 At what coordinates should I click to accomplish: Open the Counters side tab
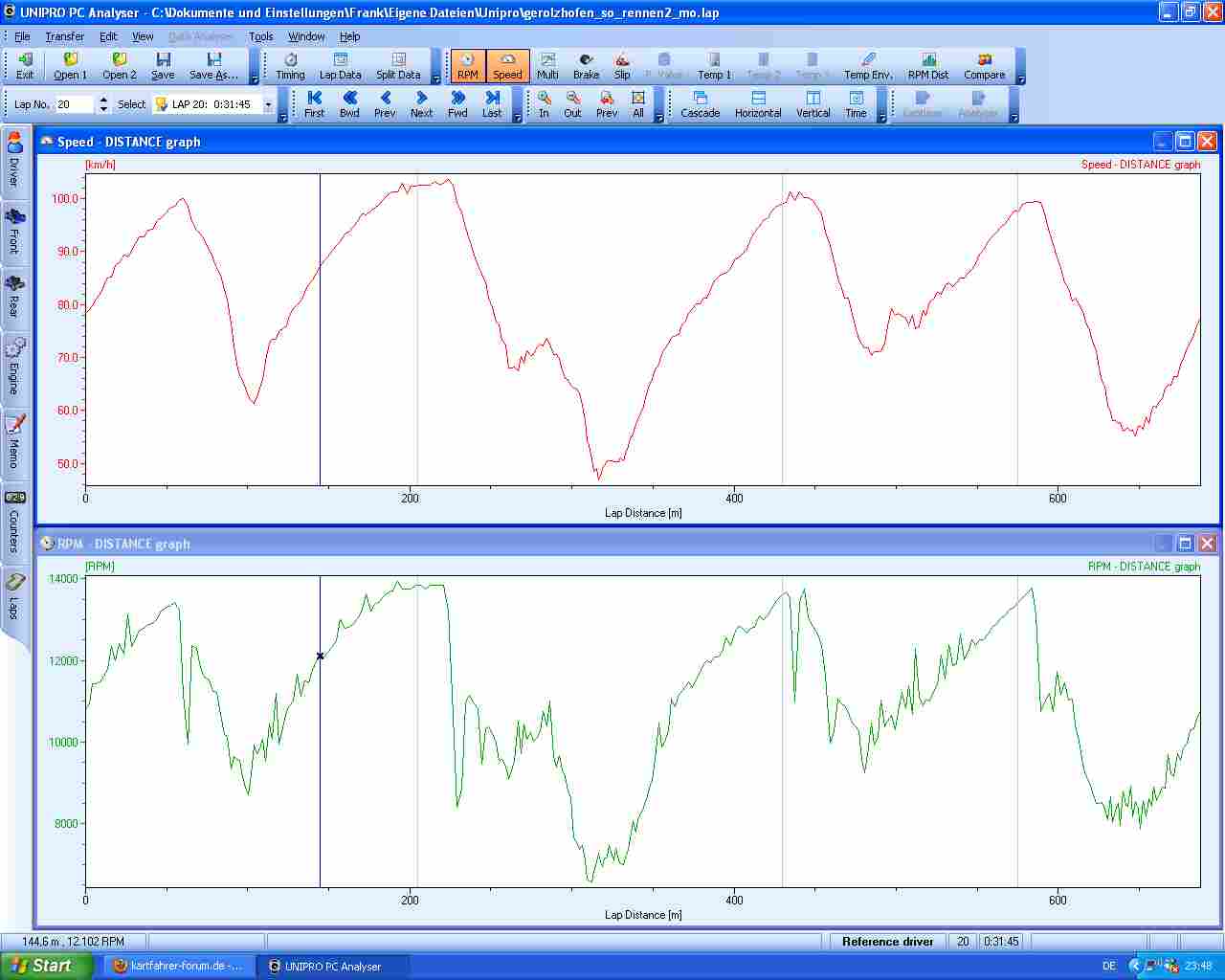coord(14,523)
